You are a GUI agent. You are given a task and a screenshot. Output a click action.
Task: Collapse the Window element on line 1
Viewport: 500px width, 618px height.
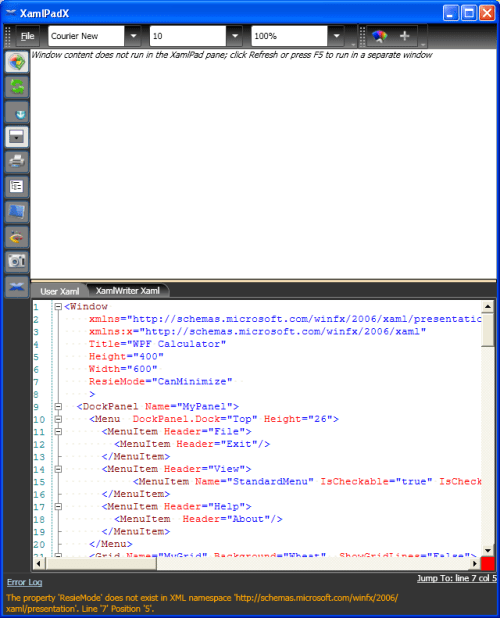pos(58,306)
